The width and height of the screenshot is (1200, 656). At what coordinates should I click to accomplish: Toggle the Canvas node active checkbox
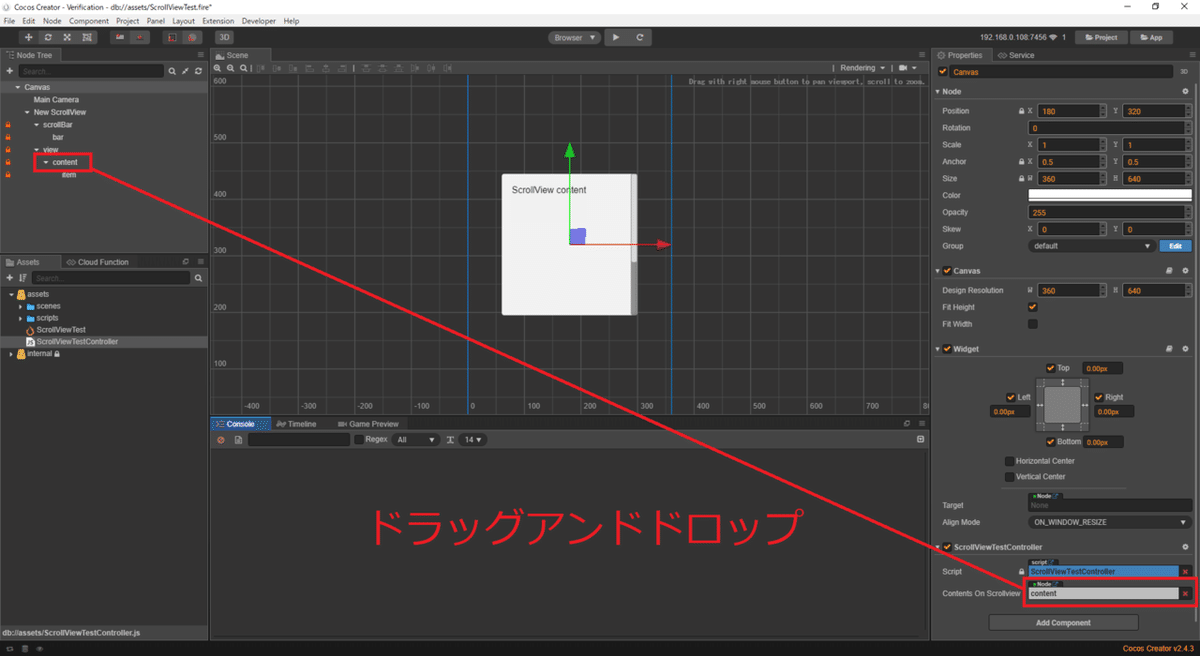(943, 72)
